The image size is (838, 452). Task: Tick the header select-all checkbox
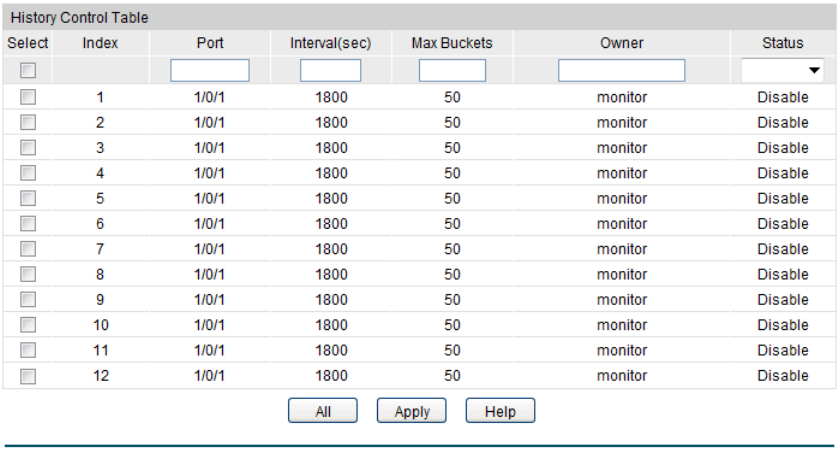28,71
